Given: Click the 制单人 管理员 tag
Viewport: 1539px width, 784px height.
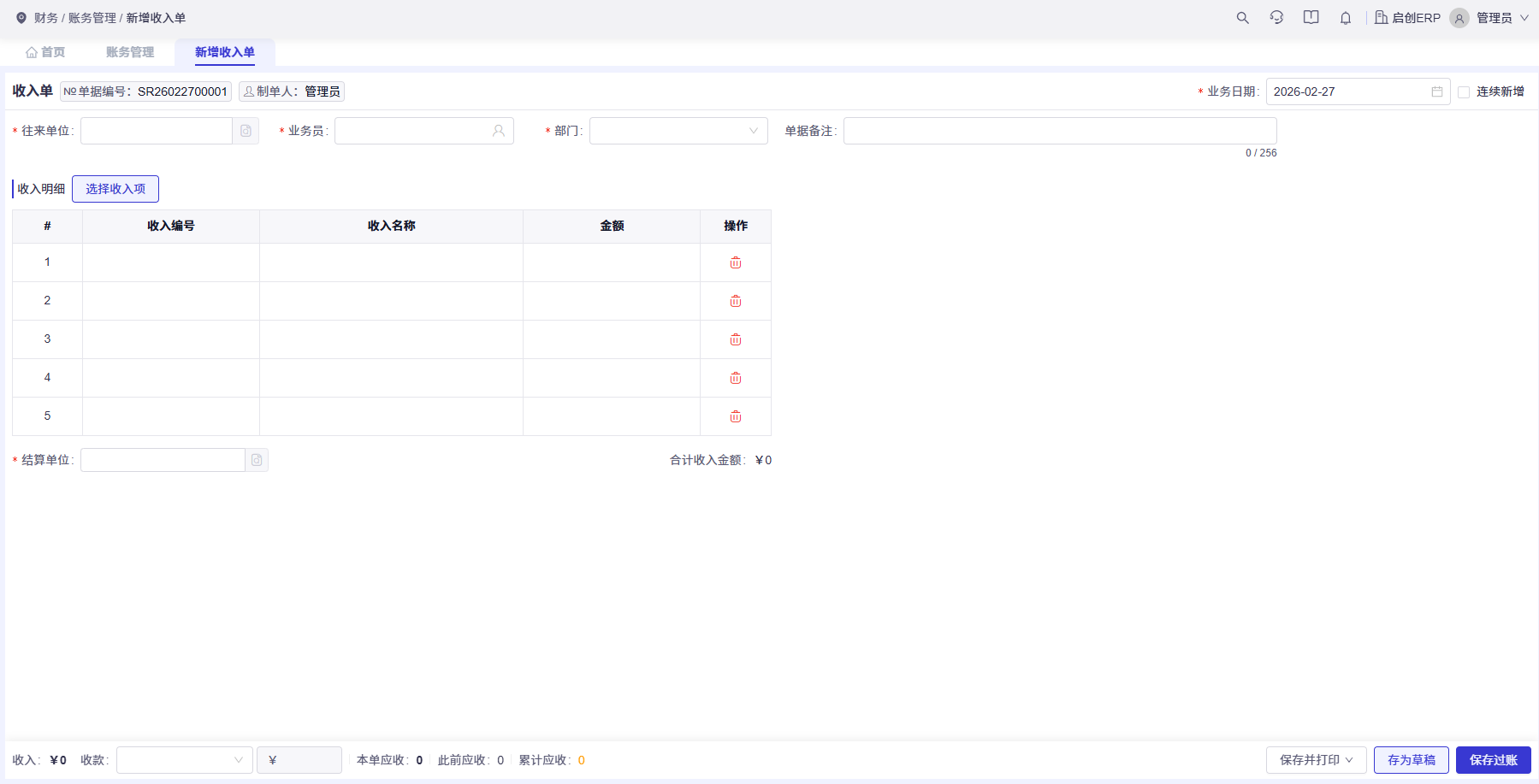Looking at the screenshot, I should (x=292, y=91).
